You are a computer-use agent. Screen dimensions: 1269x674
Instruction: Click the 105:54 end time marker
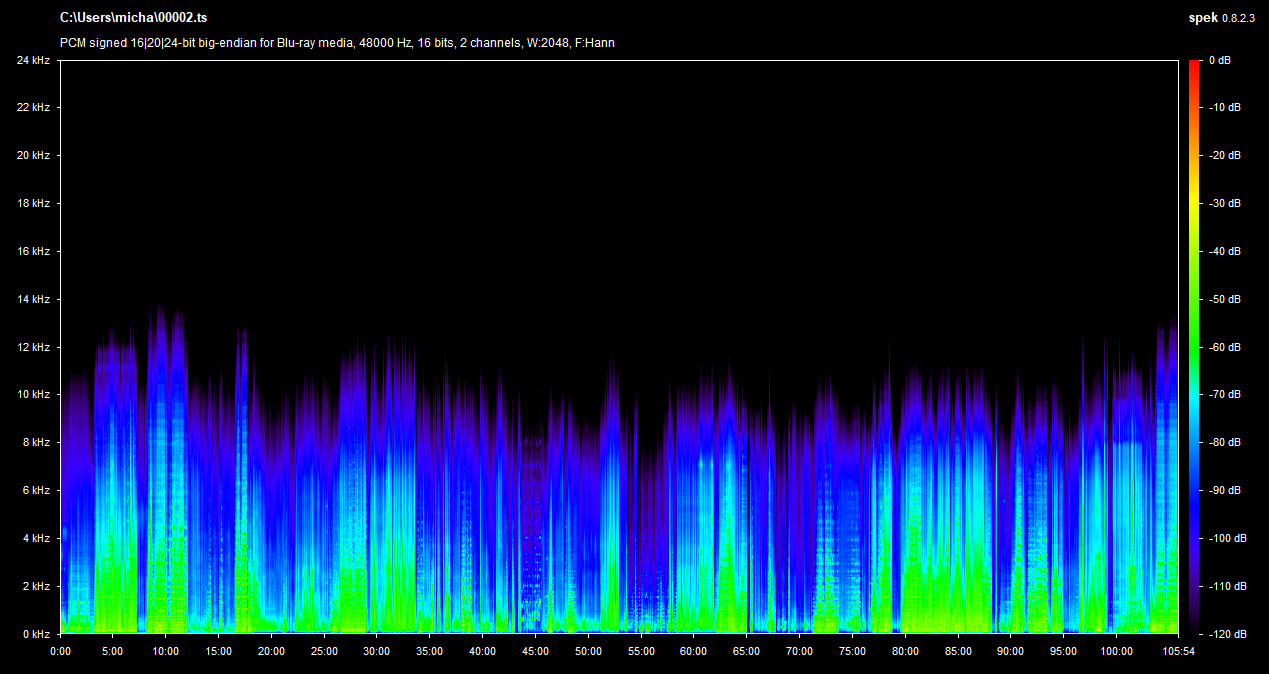pyautogui.click(x=1179, y=651)
